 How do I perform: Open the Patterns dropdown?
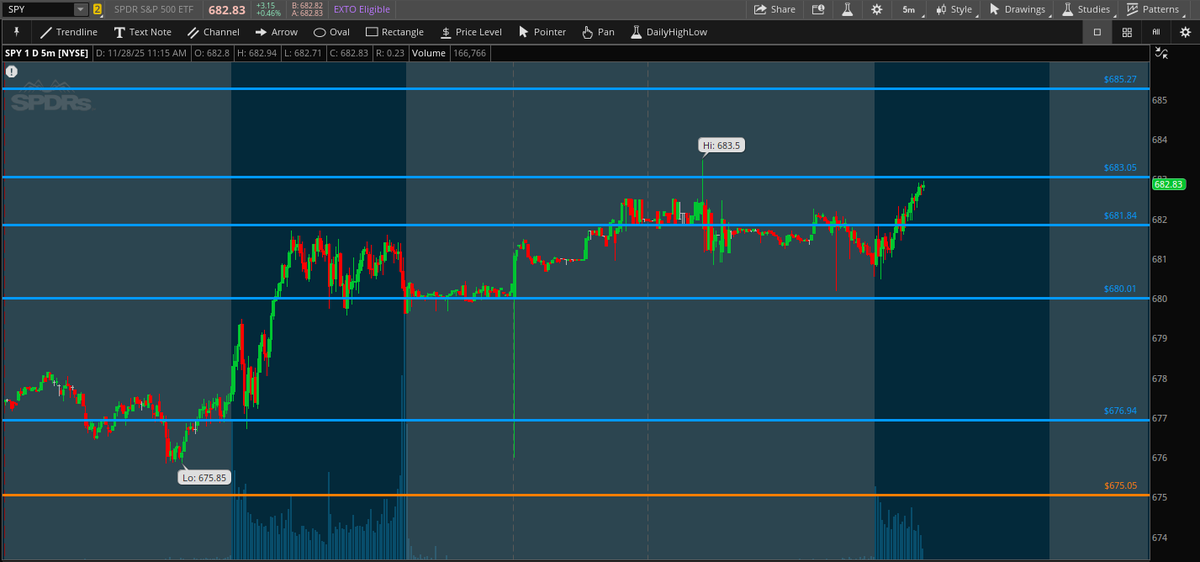(1153, 9)
